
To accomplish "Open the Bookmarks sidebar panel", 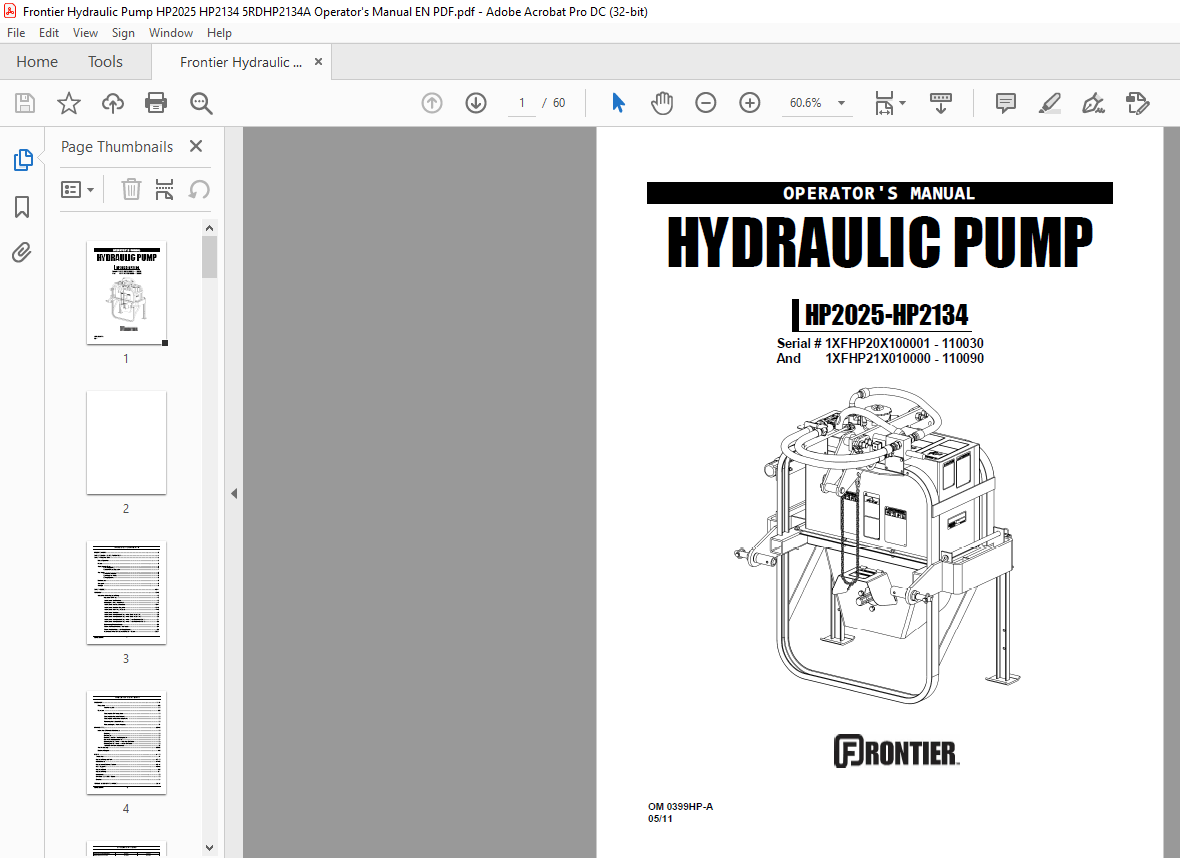I will click(22, 207).
